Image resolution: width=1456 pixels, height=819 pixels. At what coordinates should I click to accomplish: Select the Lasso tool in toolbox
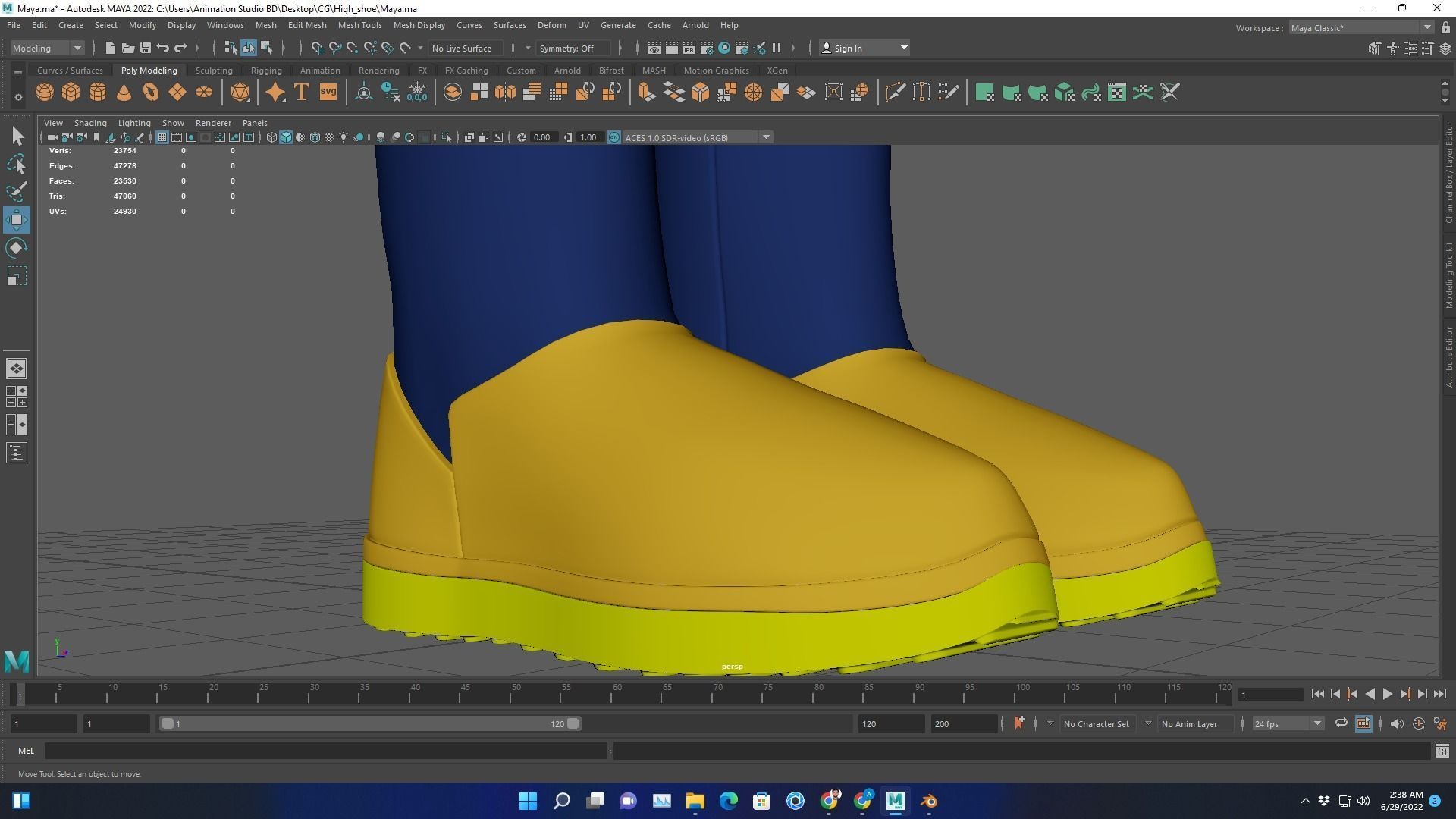click(17, 164)
